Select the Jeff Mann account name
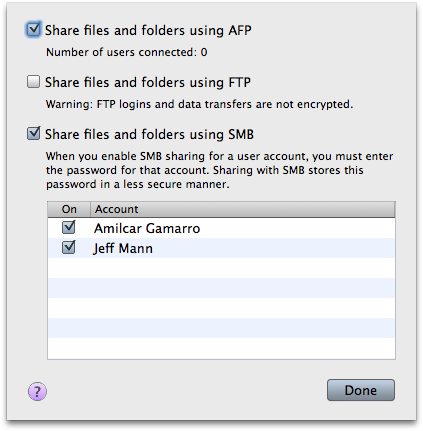Image resolution: width=423 pixels, height=431 pixels. (123, 249)
